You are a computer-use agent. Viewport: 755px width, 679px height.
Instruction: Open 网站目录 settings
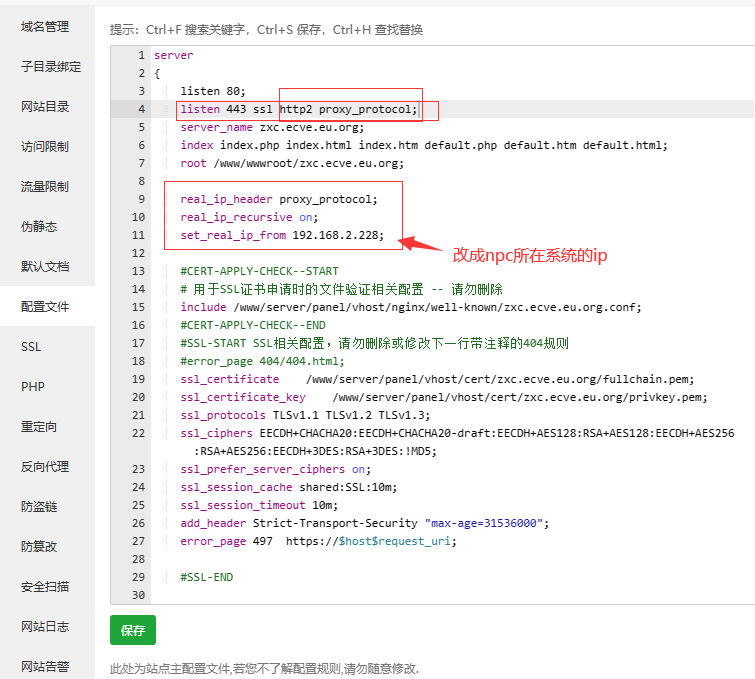(x=45, y=106)
